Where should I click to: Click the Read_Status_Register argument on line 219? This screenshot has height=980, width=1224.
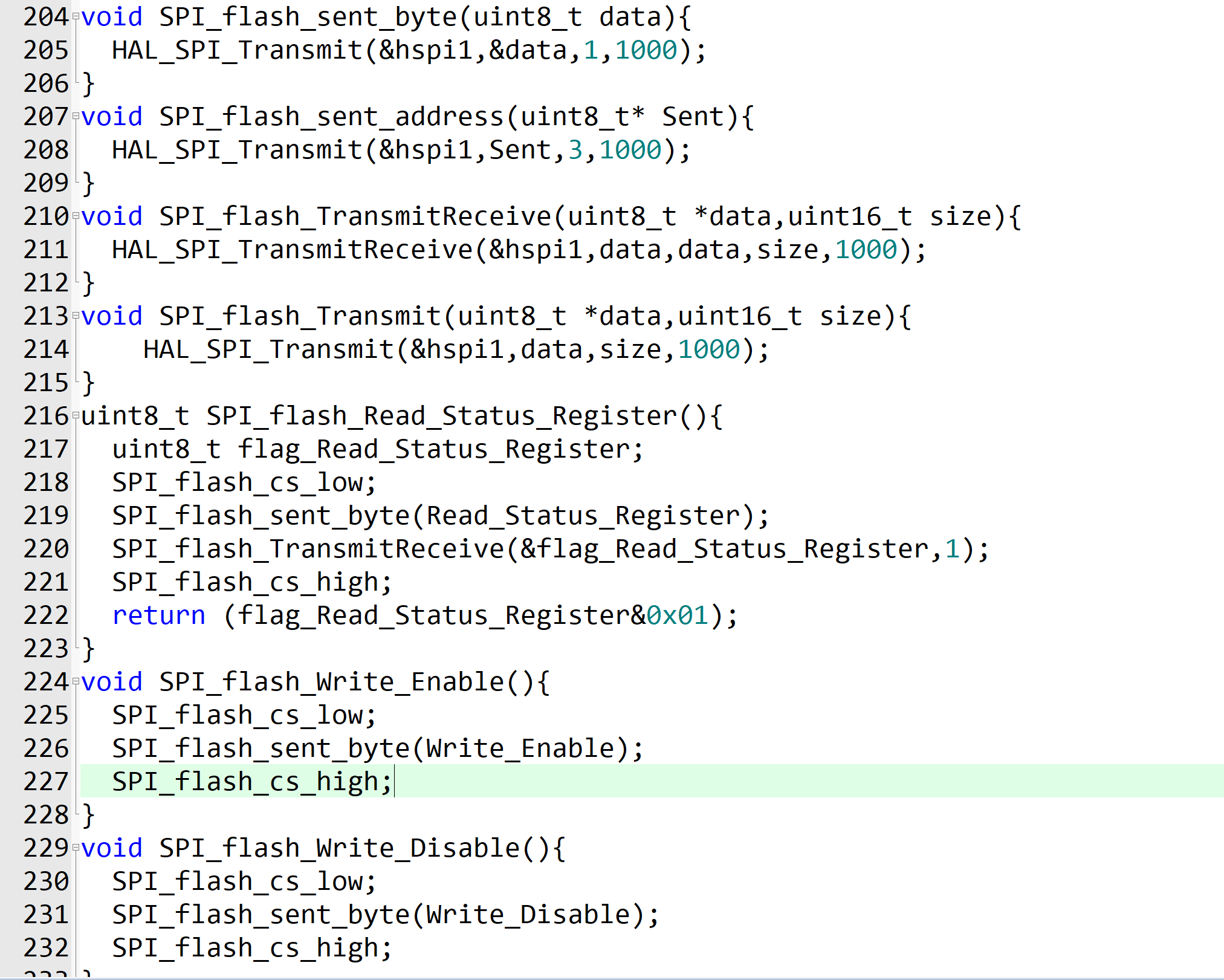coord(583,516)
